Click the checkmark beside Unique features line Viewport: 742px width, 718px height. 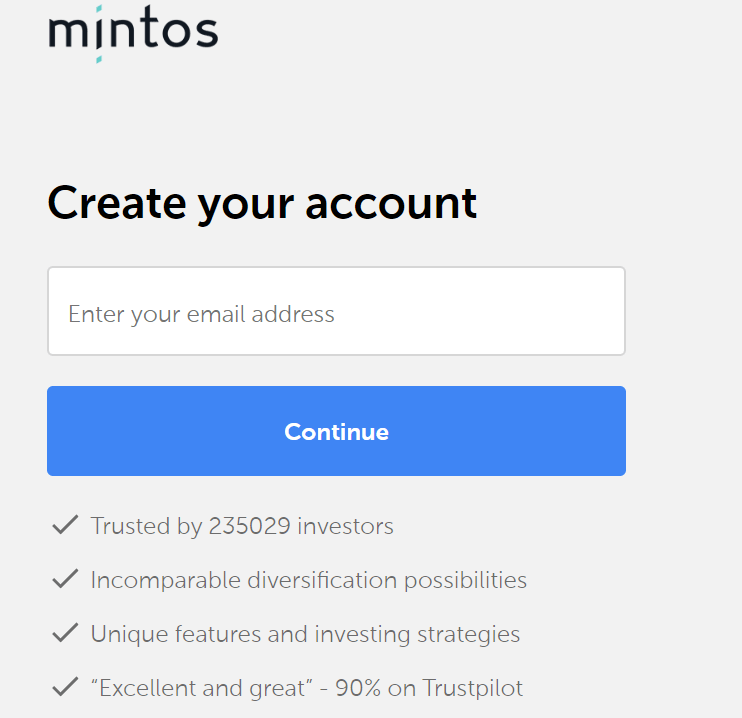[x=65, y=633]
